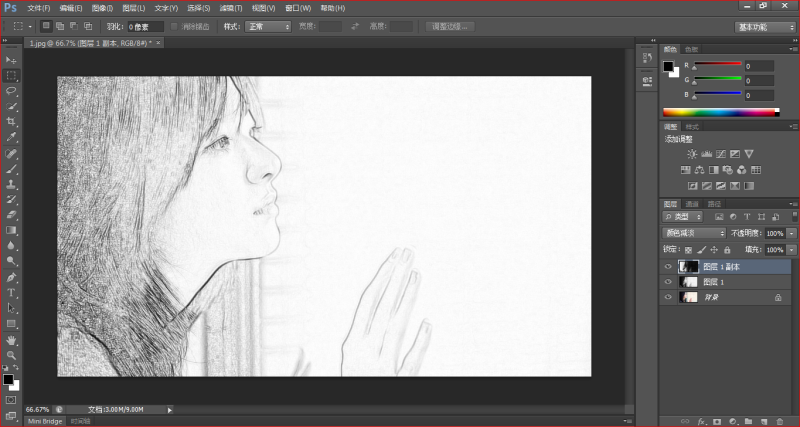Select the Horizontal Type tool

11,293
